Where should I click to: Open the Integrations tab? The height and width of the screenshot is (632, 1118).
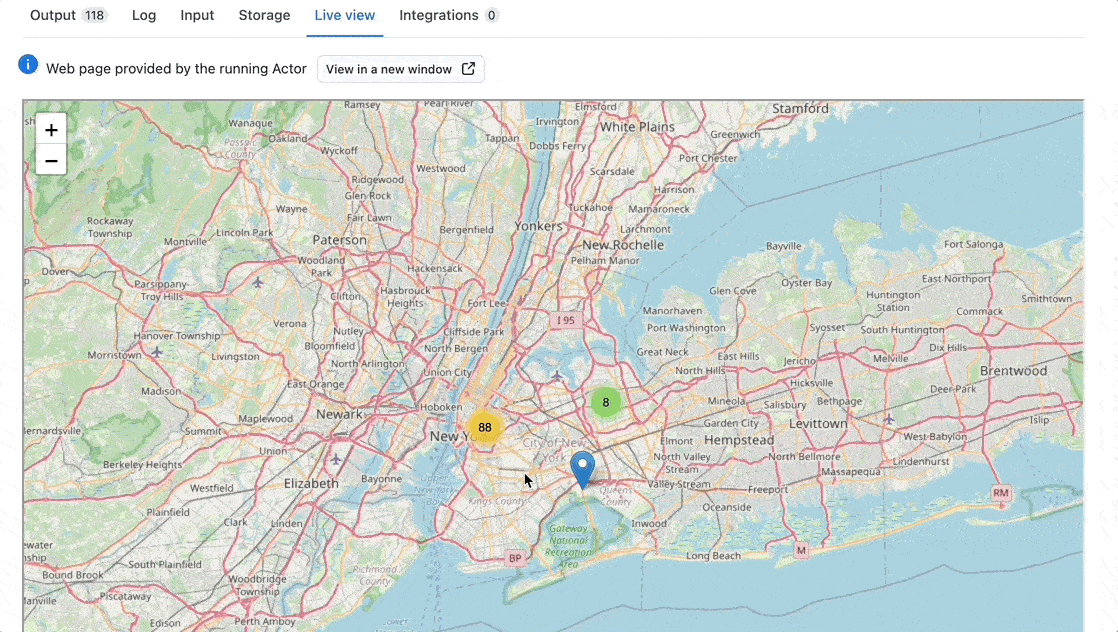pos(448,15)
